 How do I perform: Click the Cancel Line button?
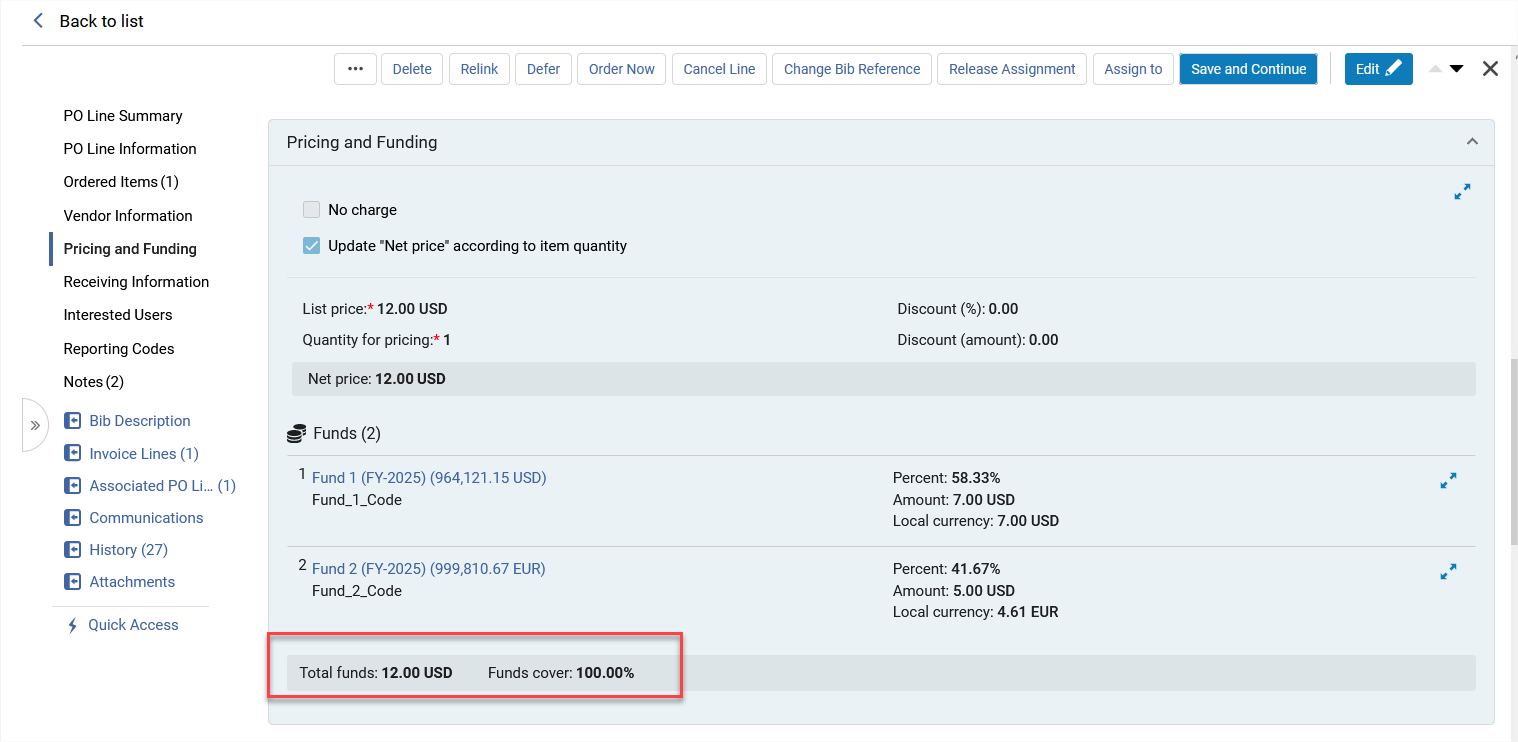(719, 69)
